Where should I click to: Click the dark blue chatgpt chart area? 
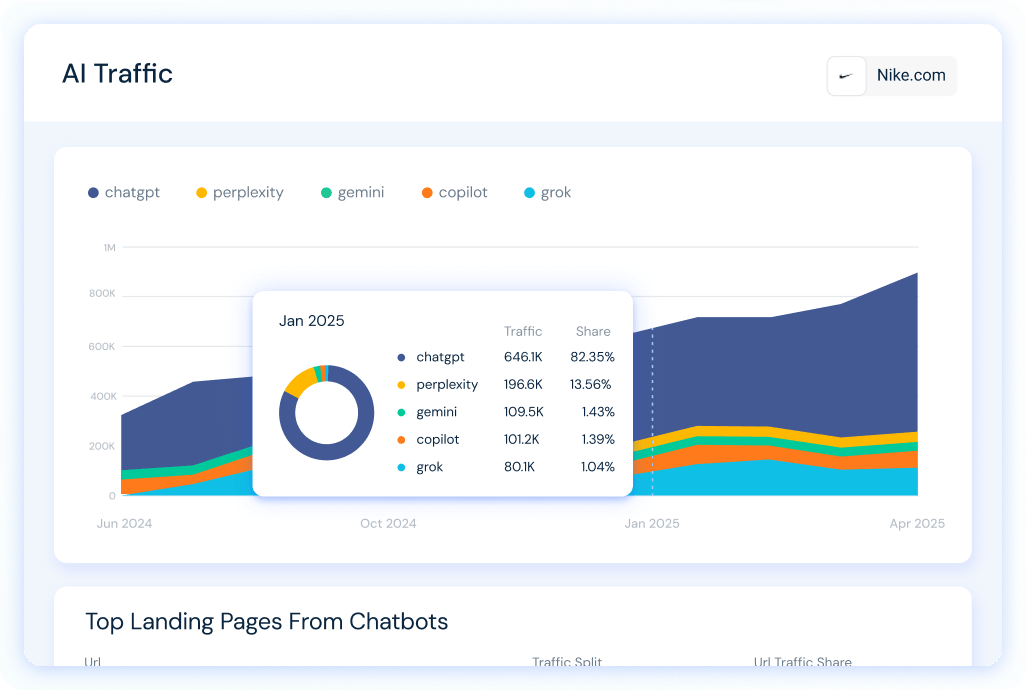click(x=785, y=373)
